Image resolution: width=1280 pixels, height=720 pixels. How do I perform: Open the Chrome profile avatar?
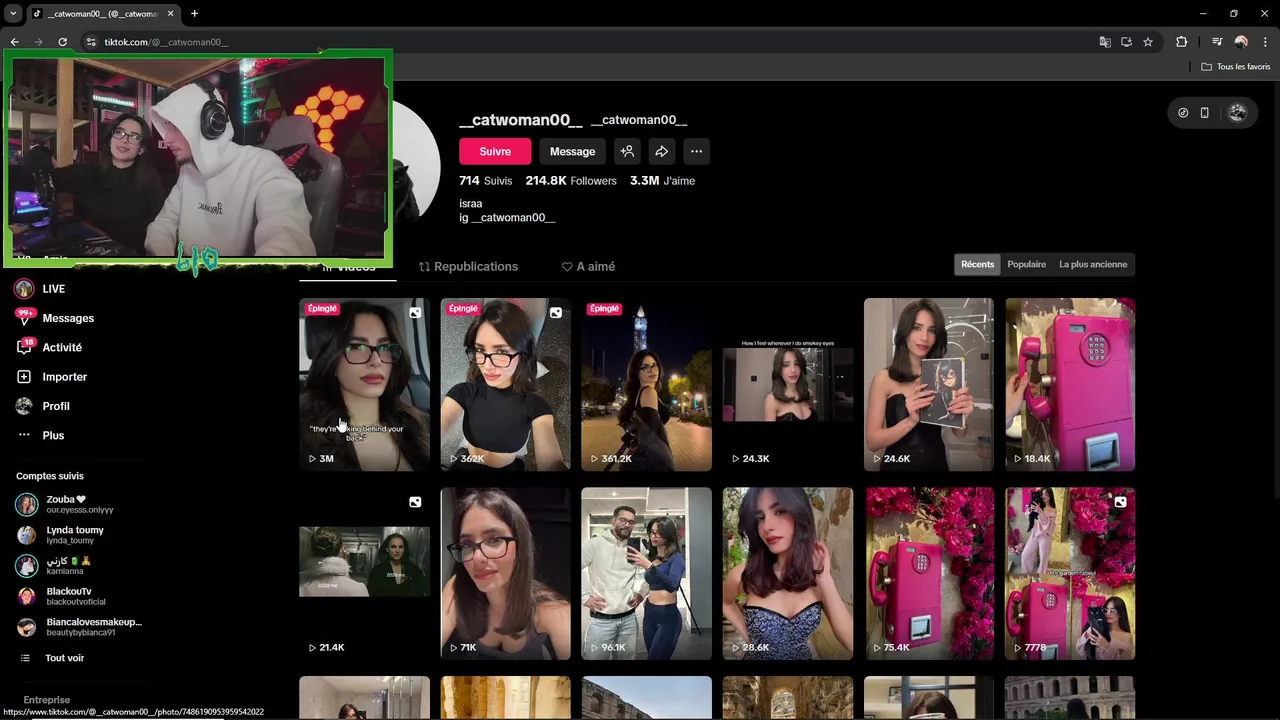point(1241,42)
